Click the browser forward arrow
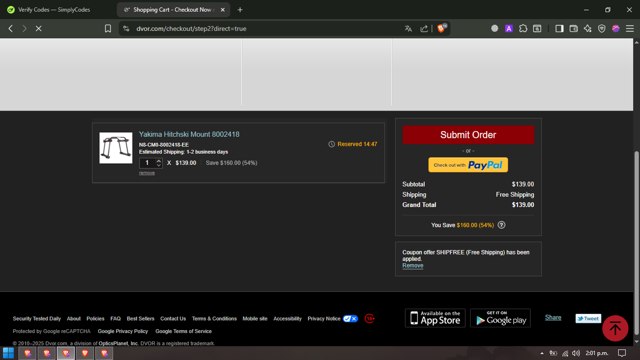The width and height of the screenshot is (640, 360). click(24, 29)
